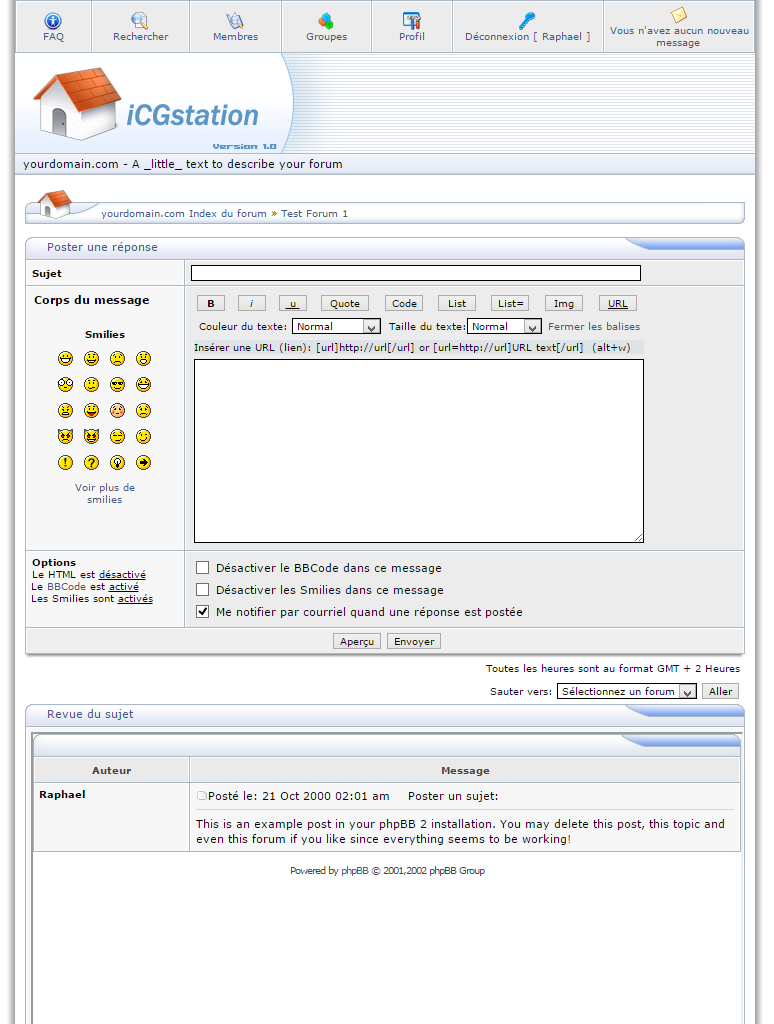Insert the blushing embarrassed smiley
This screenshot has height=1024, width=774.
(x=118, y=411)
